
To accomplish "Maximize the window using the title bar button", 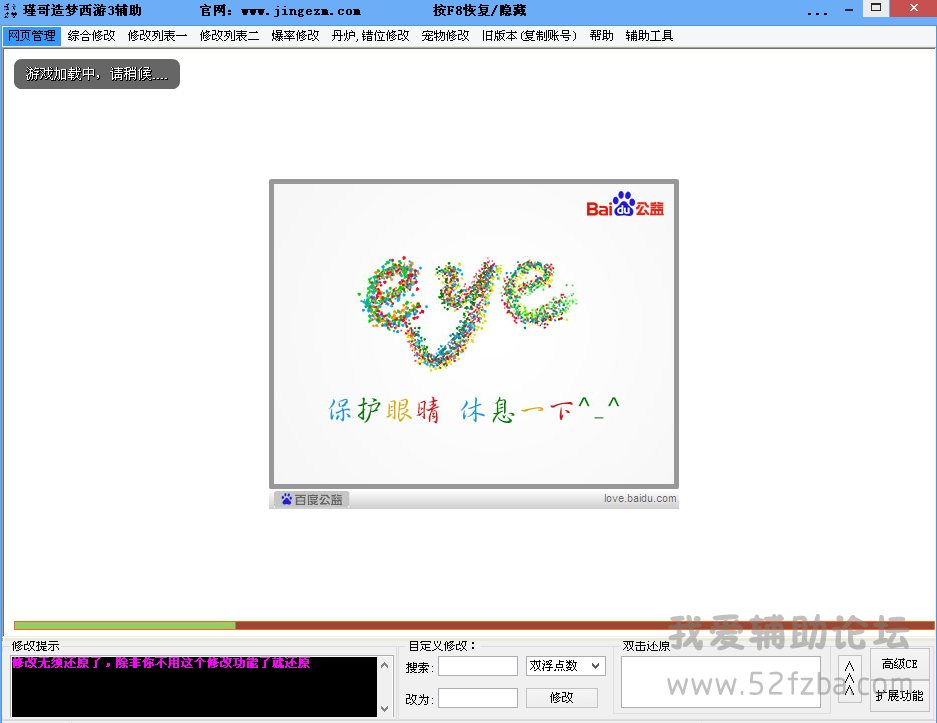I will click(876, 9).
